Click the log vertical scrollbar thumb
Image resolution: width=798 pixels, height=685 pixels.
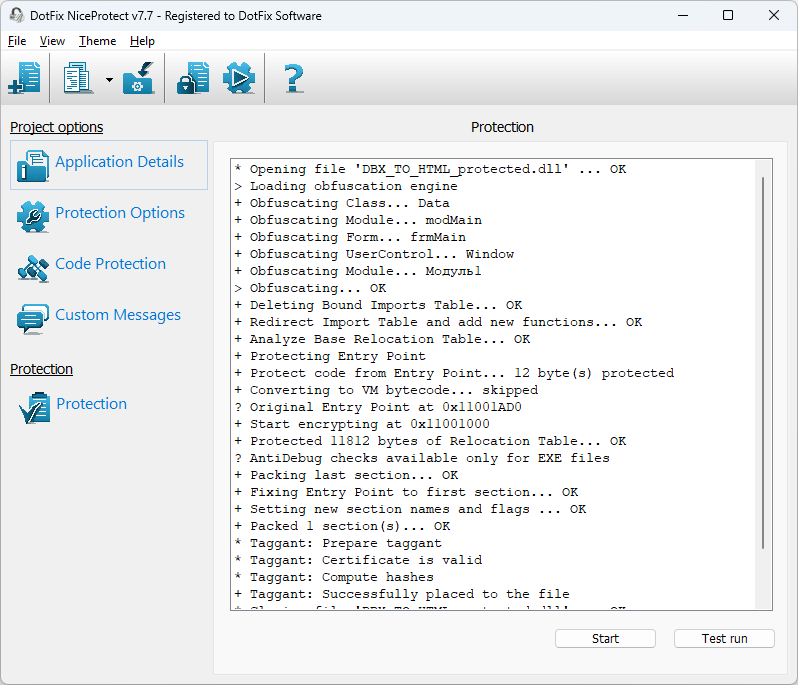[763, 363]
